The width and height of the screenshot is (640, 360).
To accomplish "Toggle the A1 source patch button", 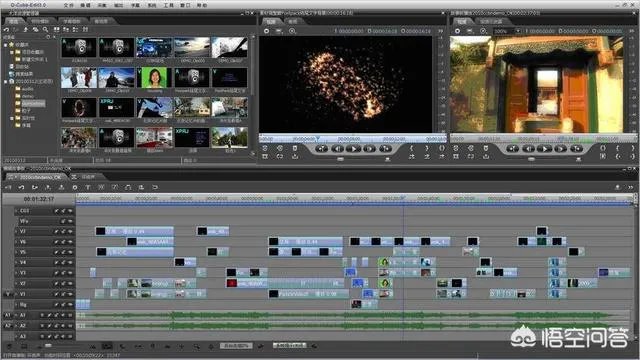I will pyautogui.click(x=7, y=315).
